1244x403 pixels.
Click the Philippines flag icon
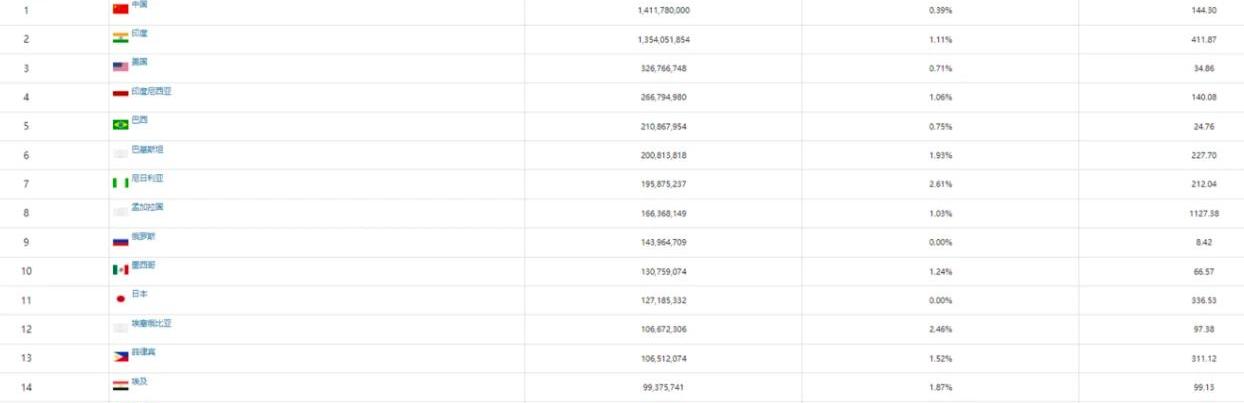120,357
